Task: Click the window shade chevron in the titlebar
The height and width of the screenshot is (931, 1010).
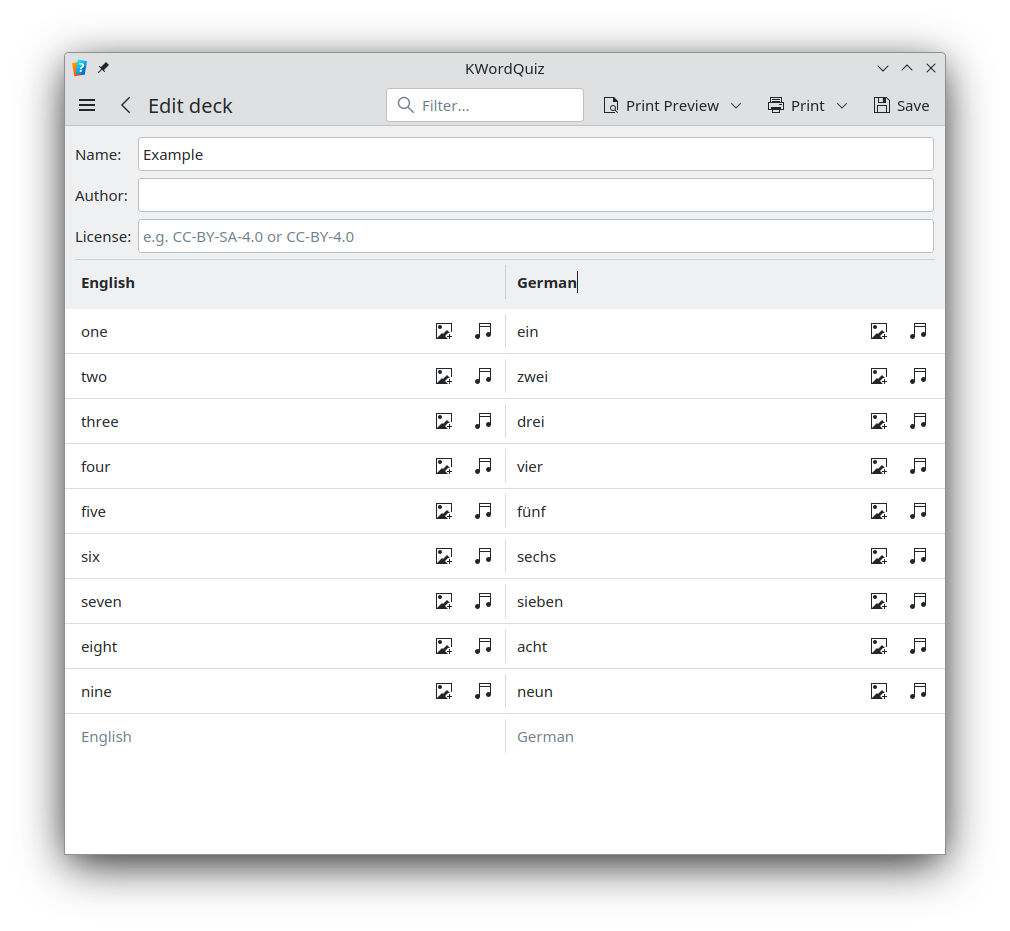Action: tap(883, 68)
